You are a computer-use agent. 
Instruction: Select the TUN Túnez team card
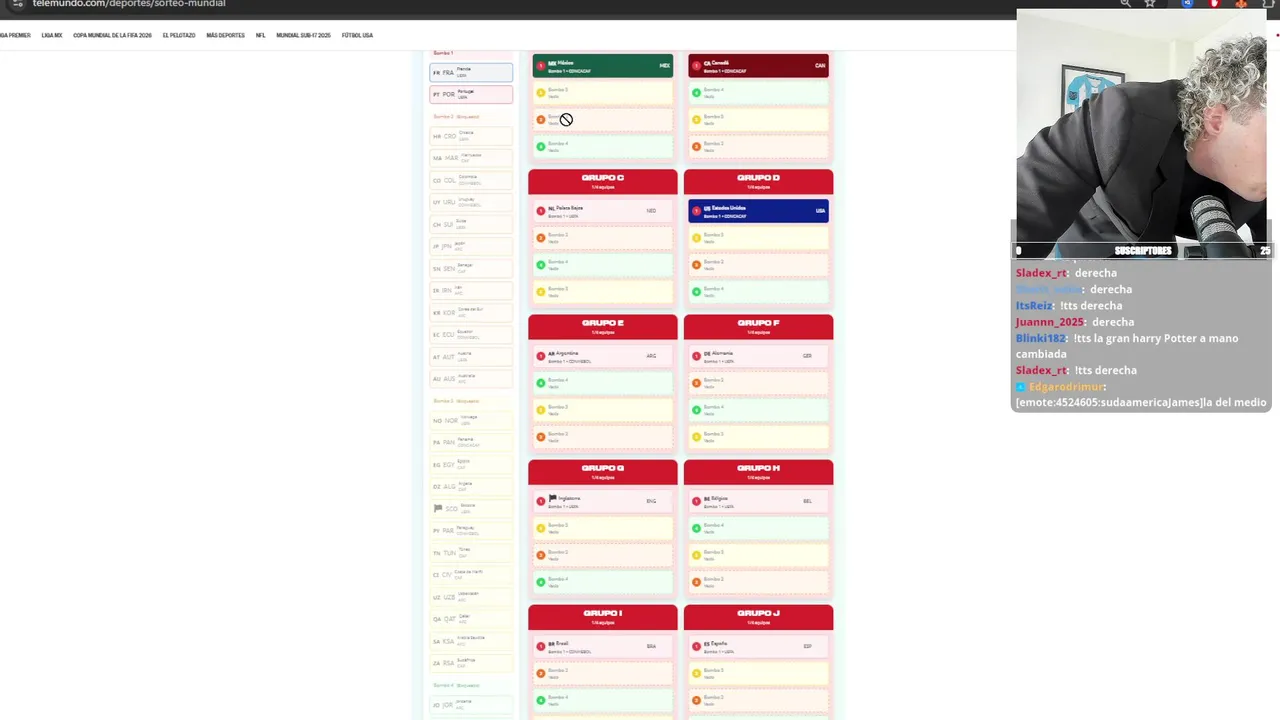(x=471, y=552)
